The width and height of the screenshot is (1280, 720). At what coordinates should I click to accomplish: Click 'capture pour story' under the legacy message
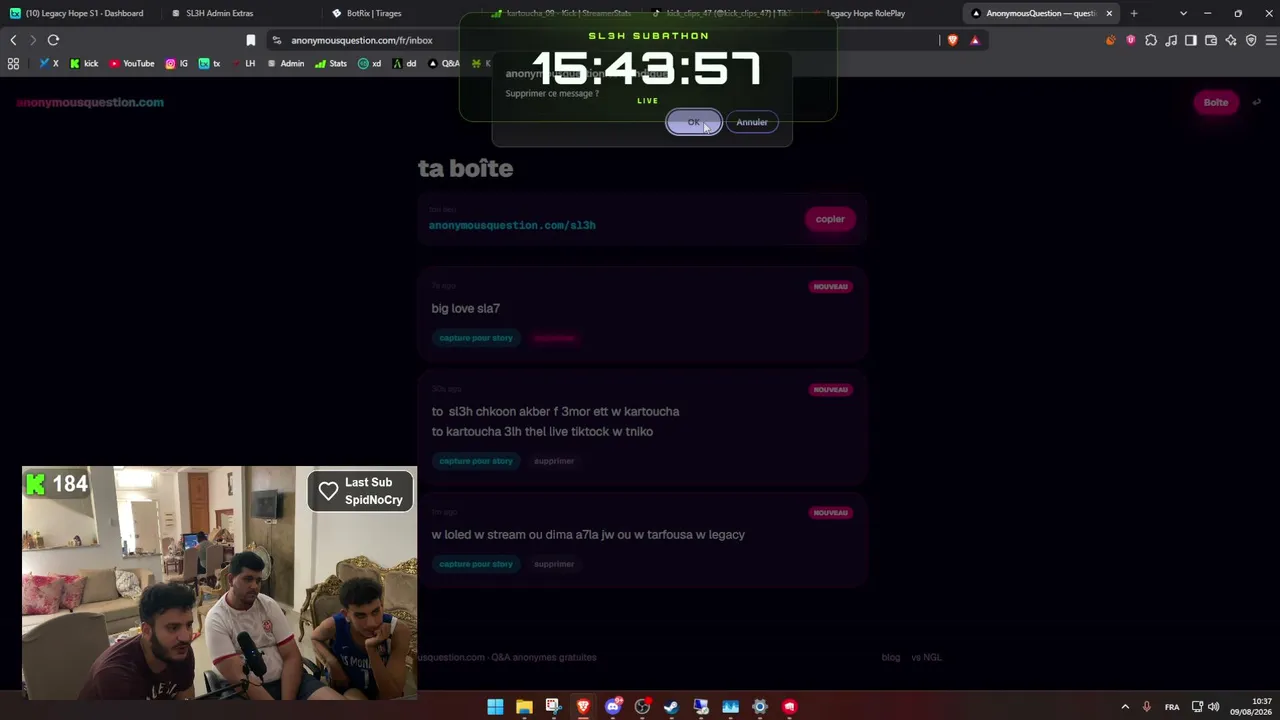476,564
